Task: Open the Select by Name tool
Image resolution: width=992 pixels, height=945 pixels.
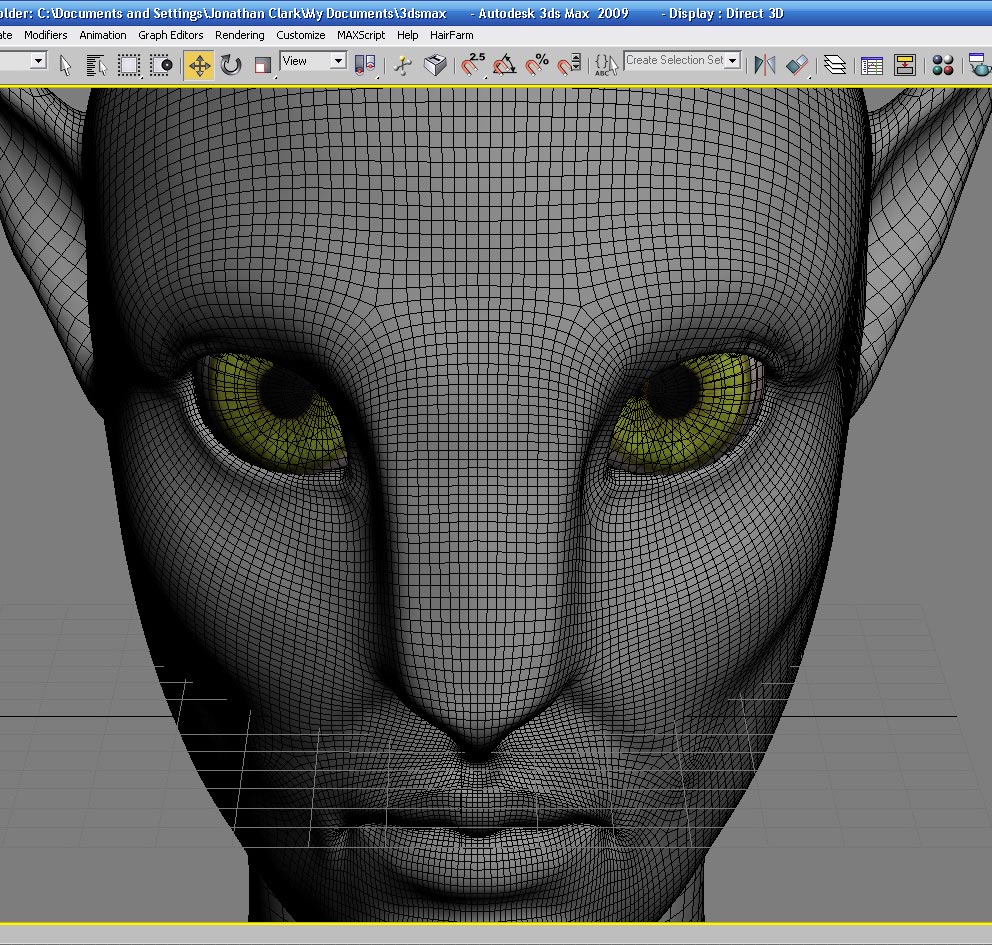Action: [97, 65]
